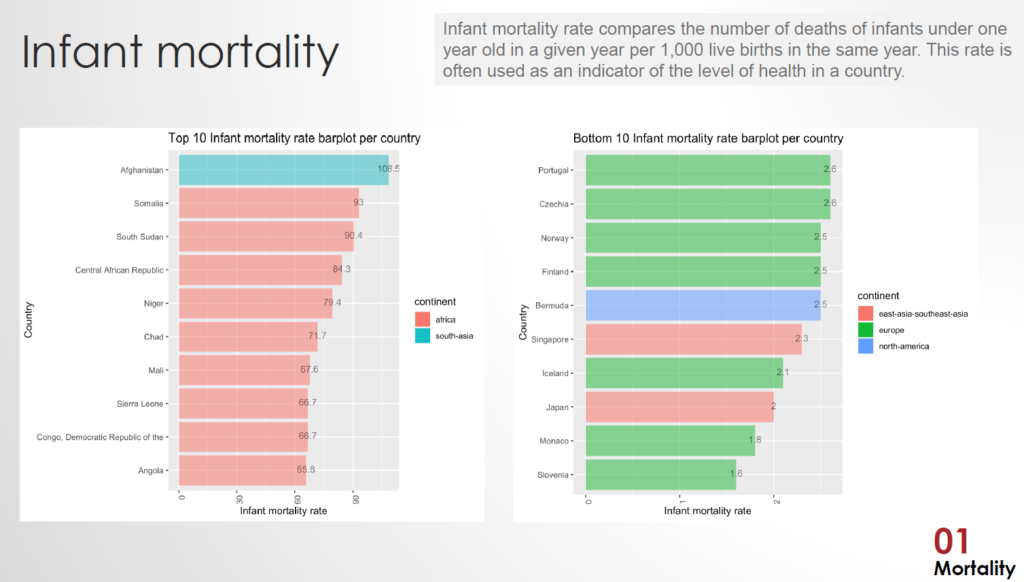Select the Singapore bar
The height and width of the screenshot is (582, 1024).
click(693, 339)
